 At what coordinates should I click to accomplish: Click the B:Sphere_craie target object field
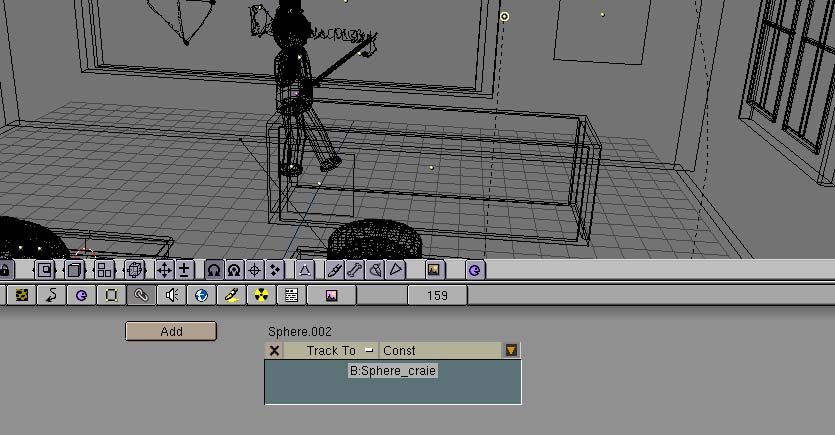click(x=392, y=370)
